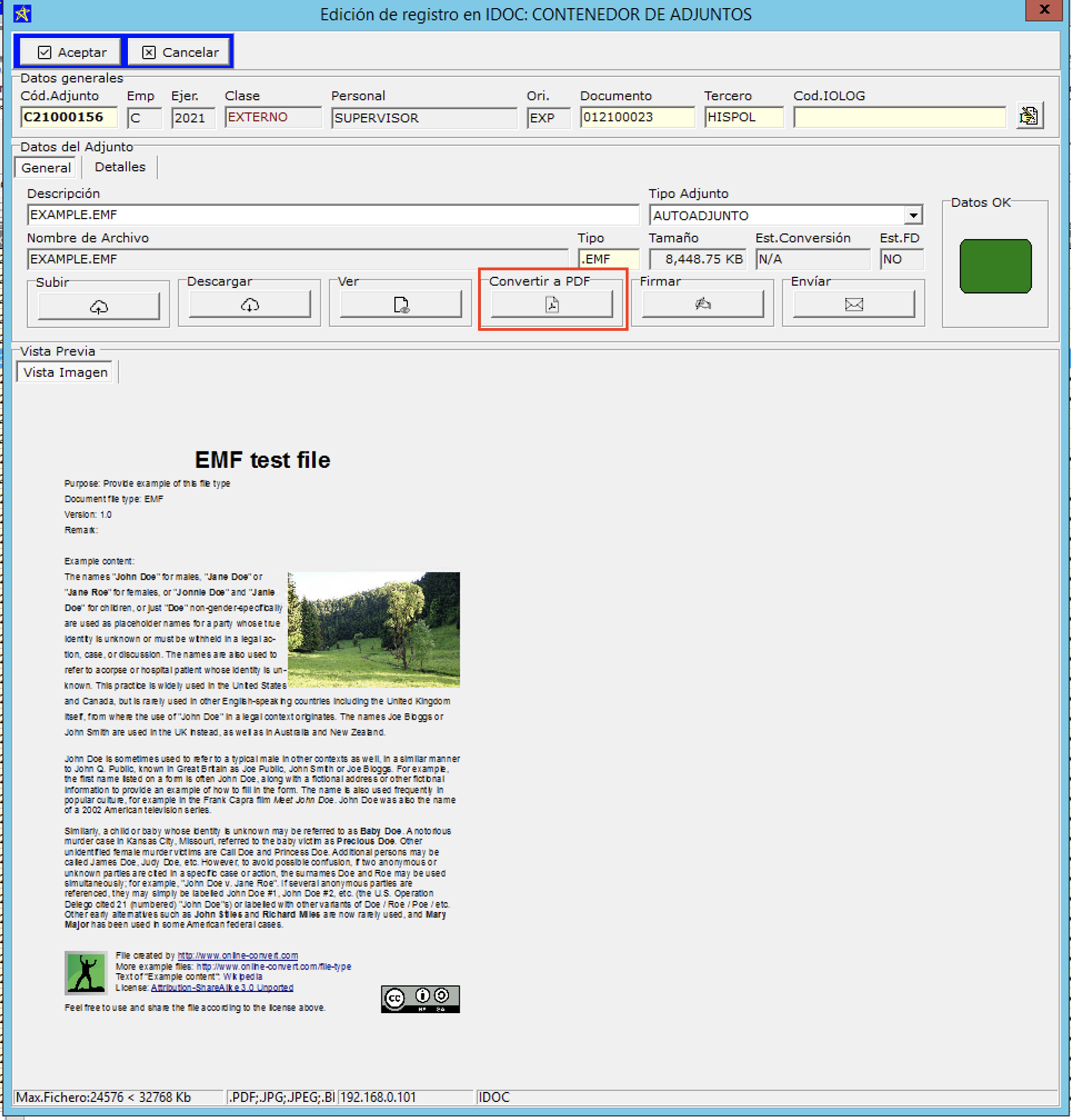Click the Ver document preview icon button

click(x=401, y=305)
